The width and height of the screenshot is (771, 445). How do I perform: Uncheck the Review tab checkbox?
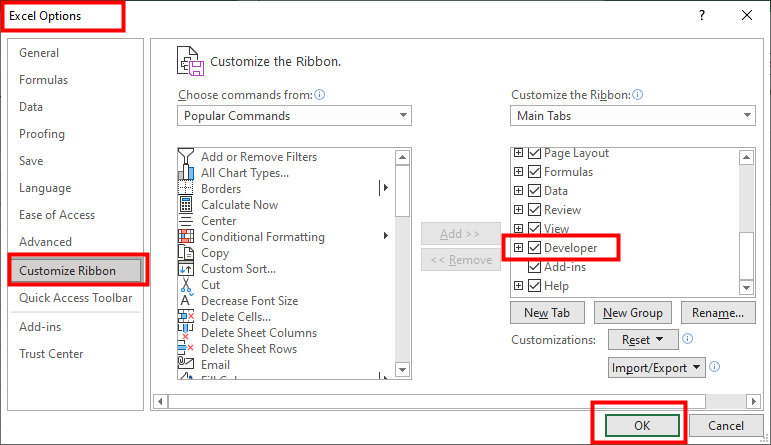(x=534, y=209)
